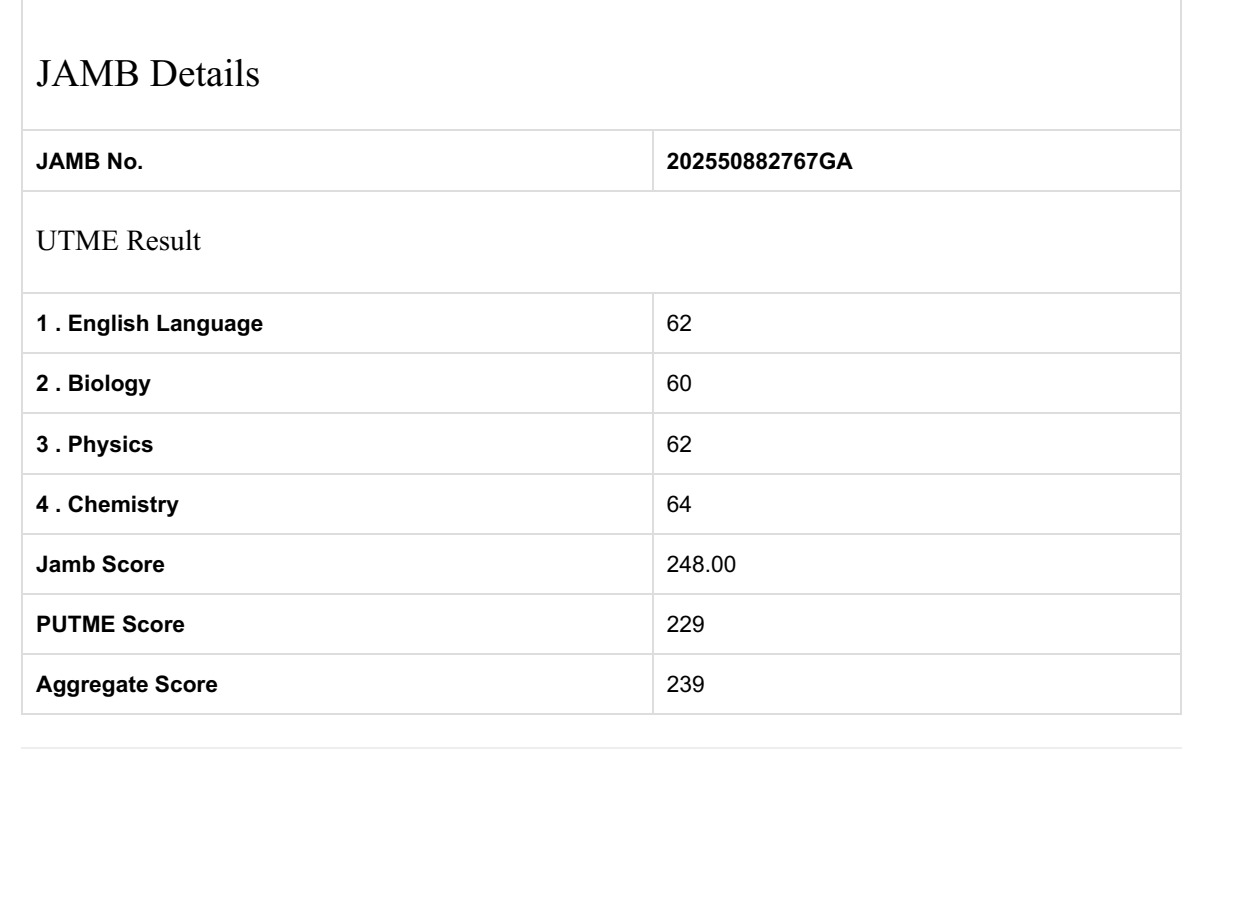The height and width of the screenshot is (904, 1236).
Task: Click the Jamb Score value 248.00
Action: [702, 565]
